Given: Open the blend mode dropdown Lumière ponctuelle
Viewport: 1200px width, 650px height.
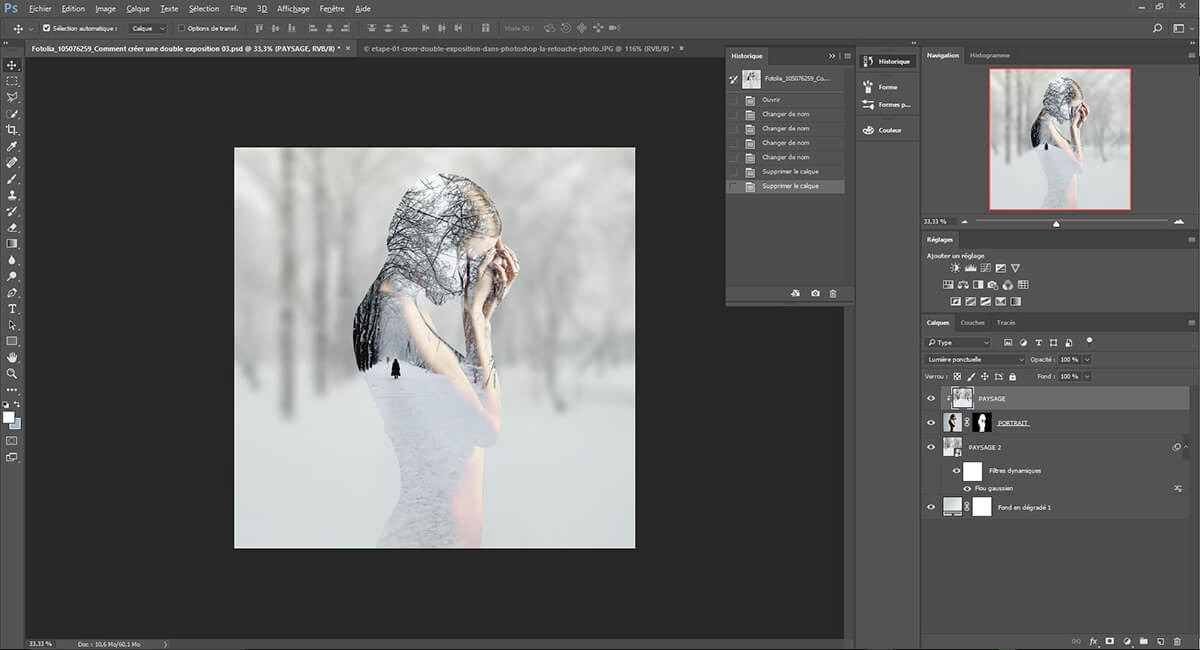Looking at the screenshot, I should tap(975, 359).
